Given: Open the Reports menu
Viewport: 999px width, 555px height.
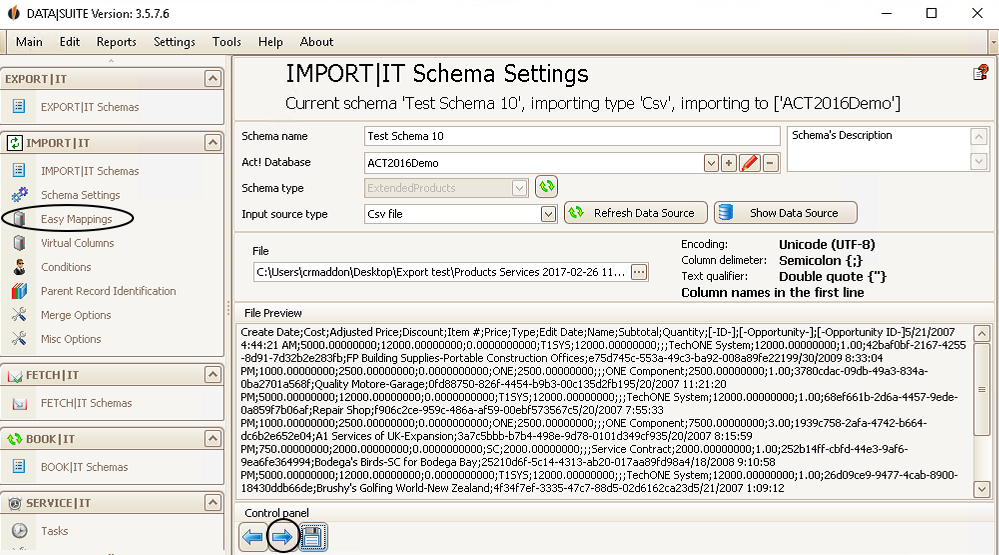Looking at the screenshot, I should pos(116,42).
